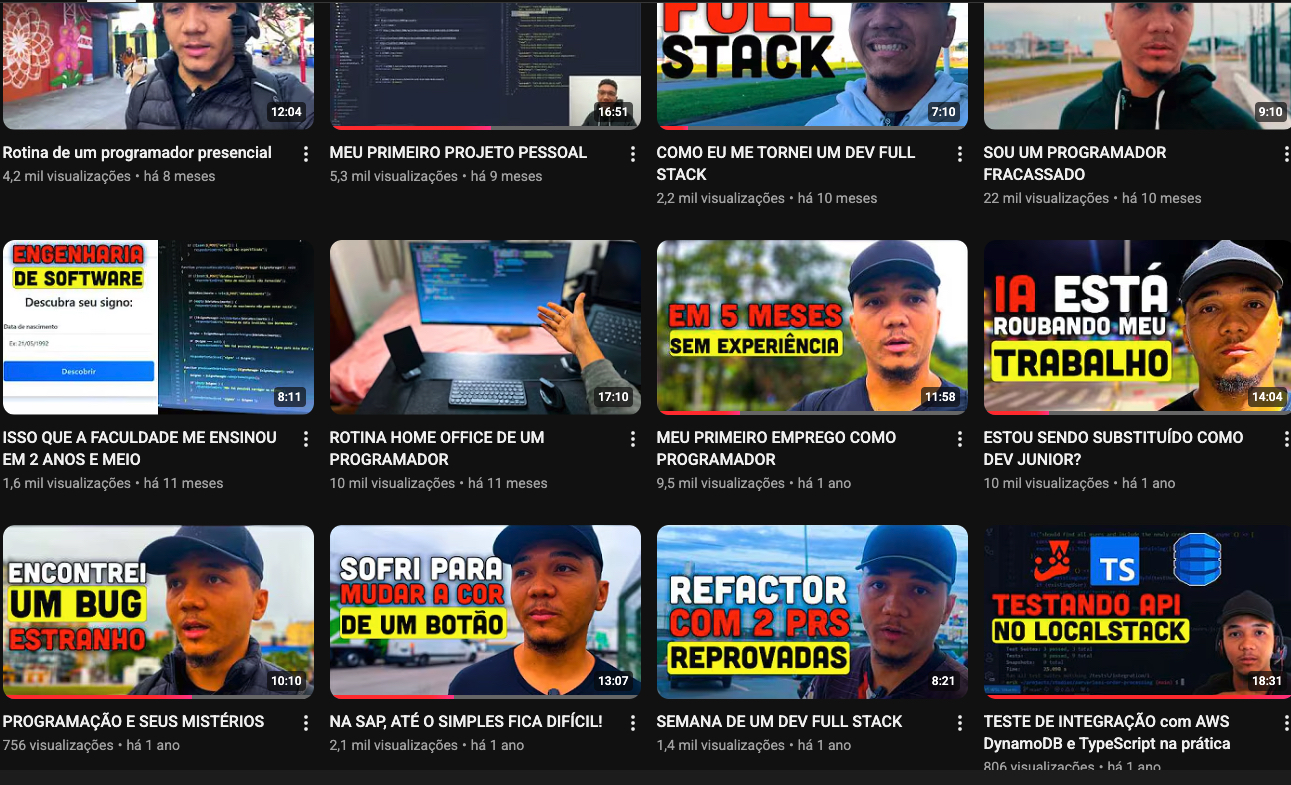
Task: Open options menu for MEU PRIMEIRO PROJETO PESSOAL
Action: (x=633, y=154)
